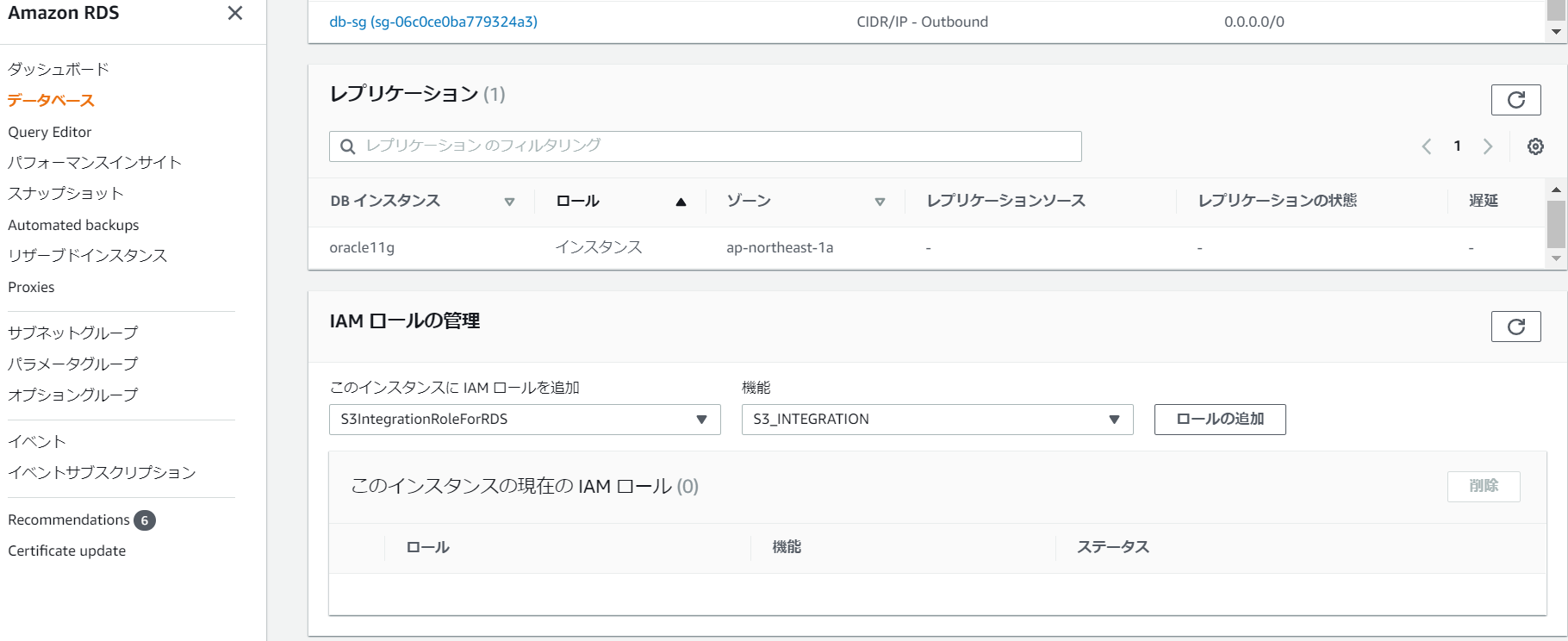Open the db-sg security group link
1568x641 pixels.
[x=433, y=22]
